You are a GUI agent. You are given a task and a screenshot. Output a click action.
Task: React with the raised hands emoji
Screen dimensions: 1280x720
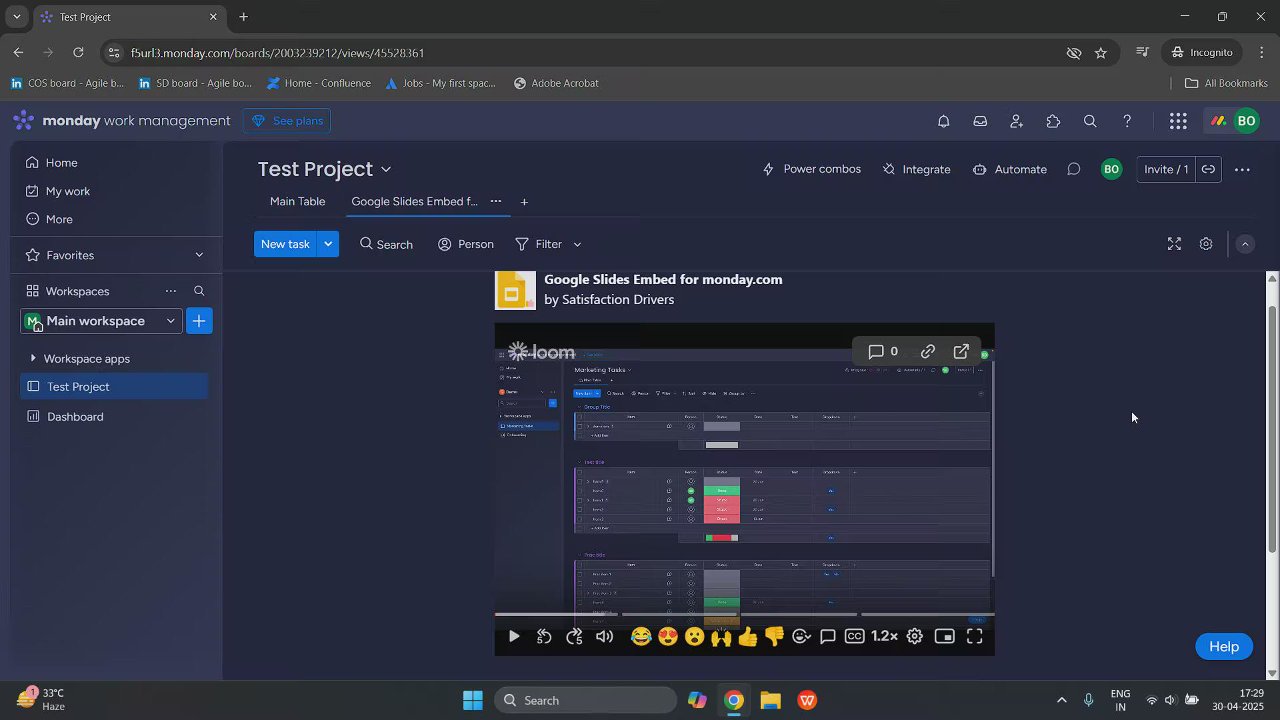721,636
